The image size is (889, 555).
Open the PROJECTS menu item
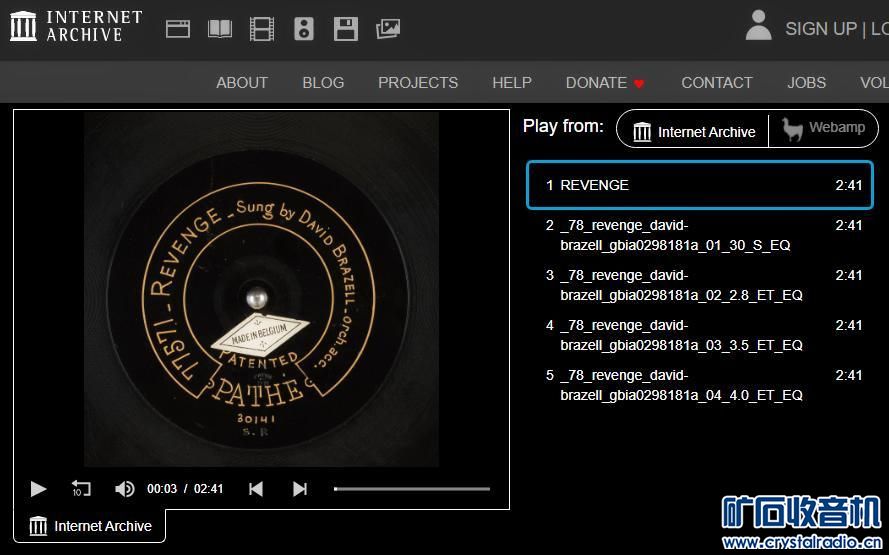pyautogui.click(x=418, y=83)
